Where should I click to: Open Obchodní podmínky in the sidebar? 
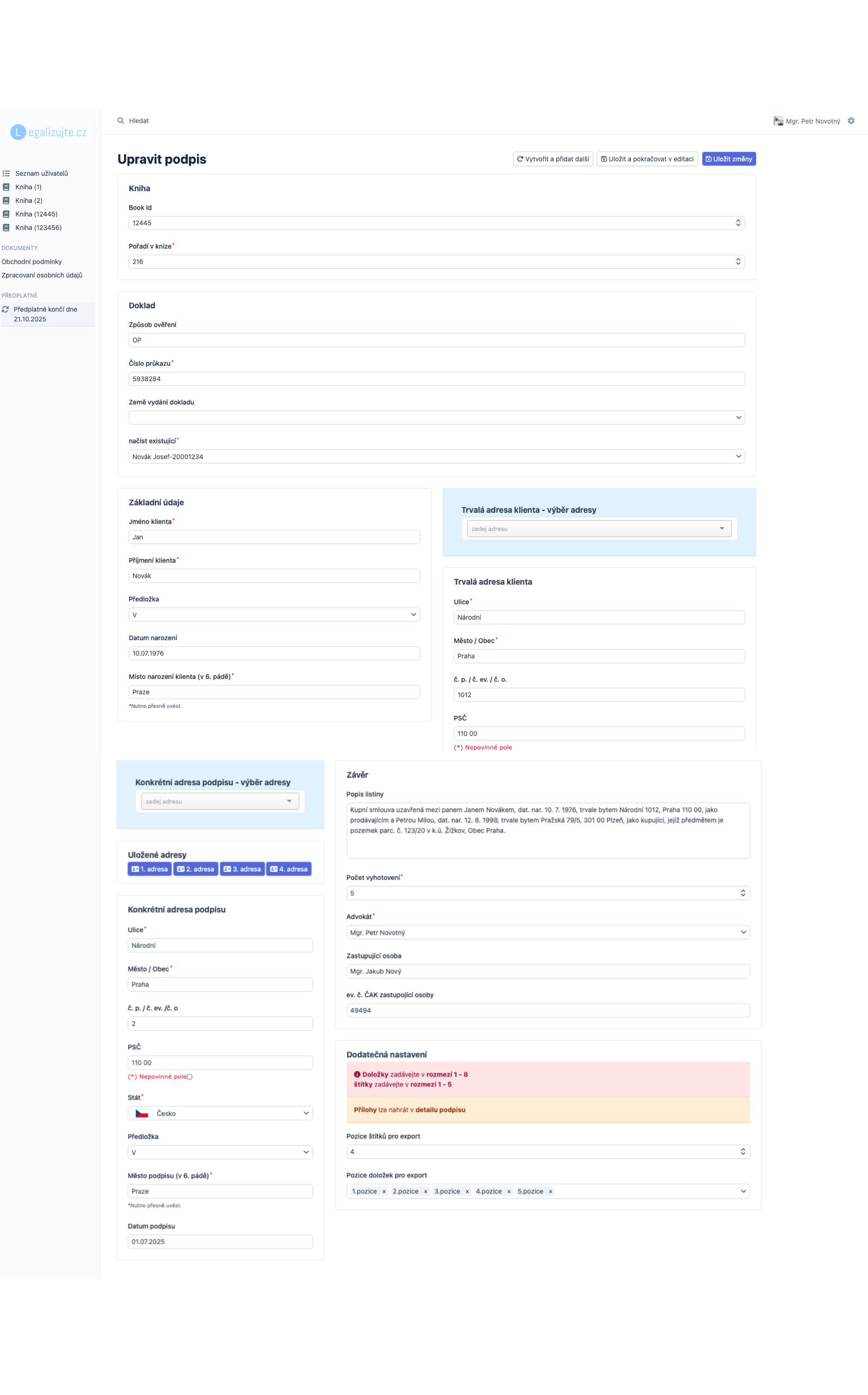tap(31, 262)
